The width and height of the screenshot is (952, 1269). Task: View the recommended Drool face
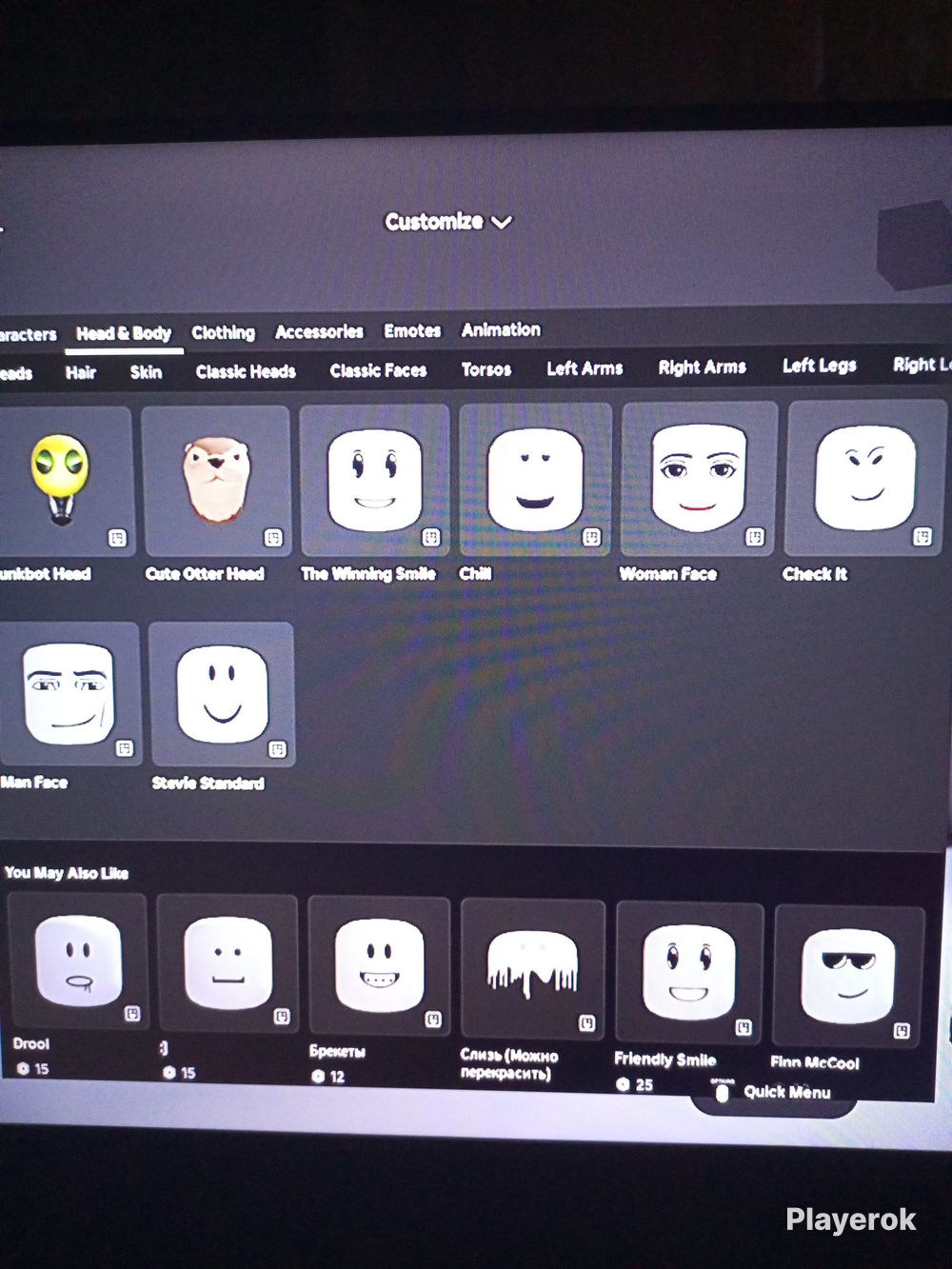coord(77,962)
